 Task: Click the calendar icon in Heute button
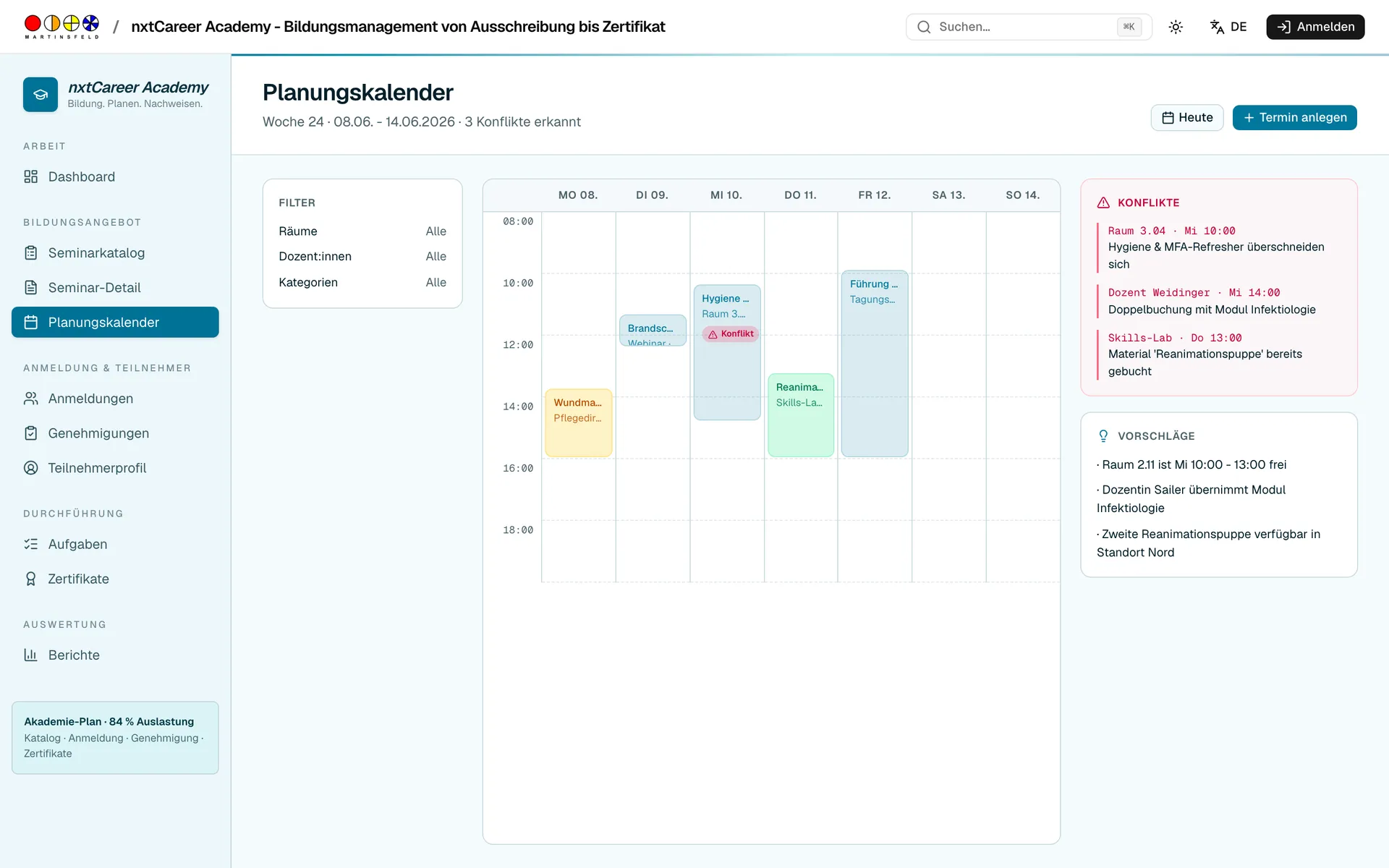[x=1168, y=118]
